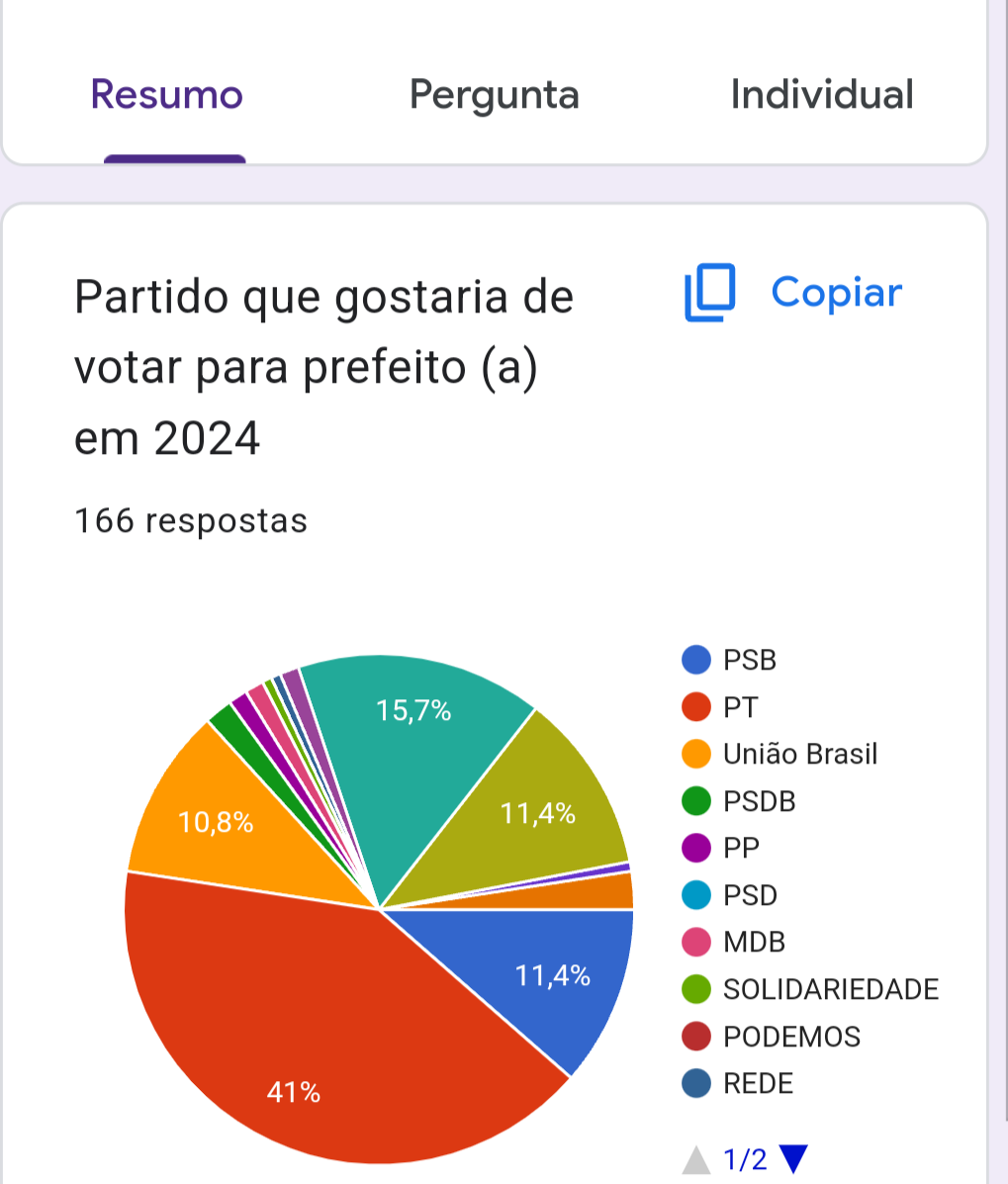Go to the Individual tab
The width and height of the screenshot is (1008, 1184).
click(x=821, y=94)
